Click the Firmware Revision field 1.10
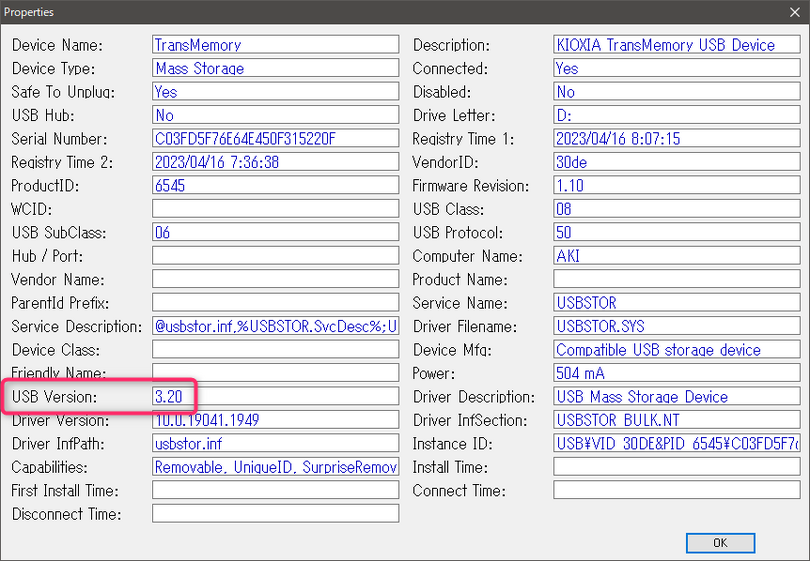 pos(677,185)
